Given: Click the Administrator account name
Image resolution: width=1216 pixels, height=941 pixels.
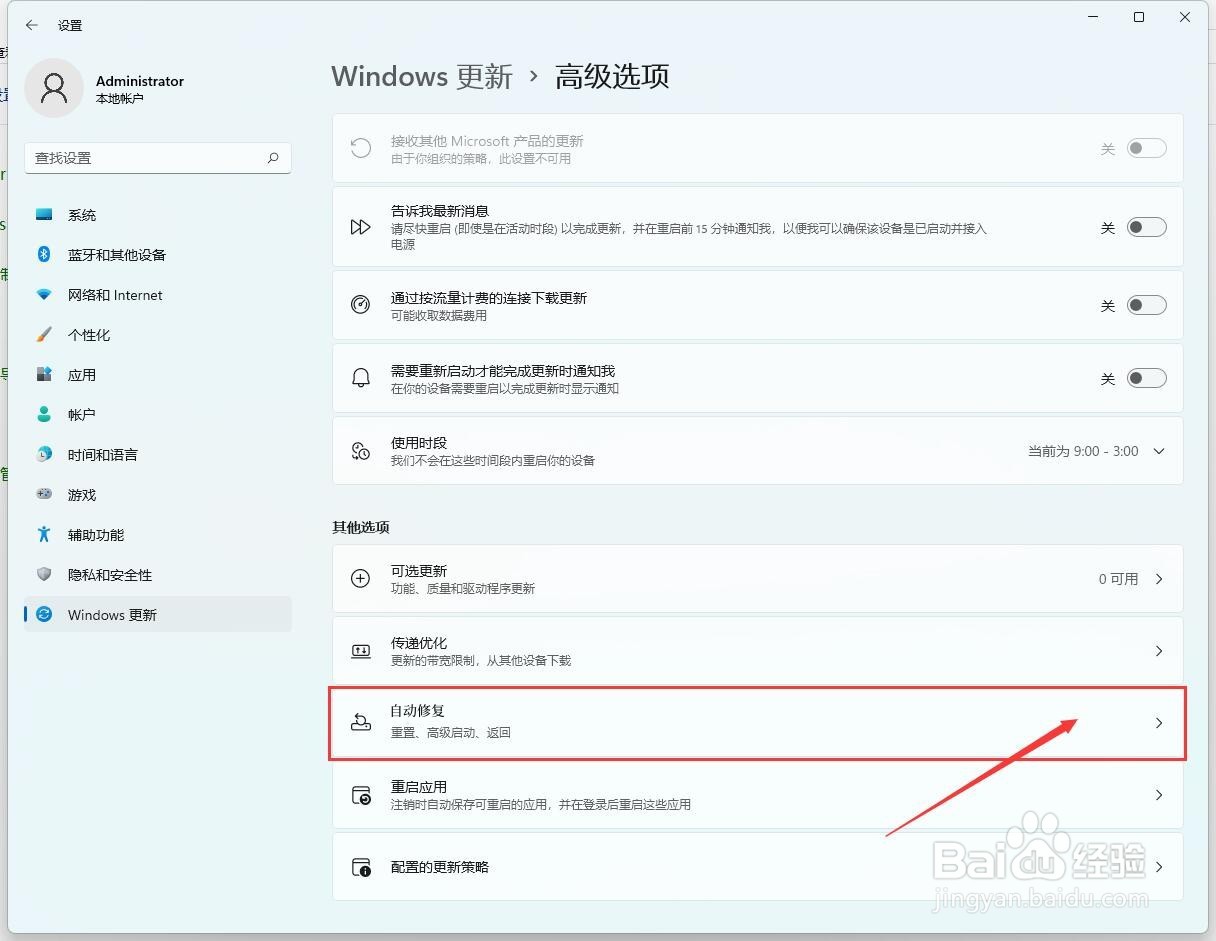Looking at the screenshot, I should point(140,81).
